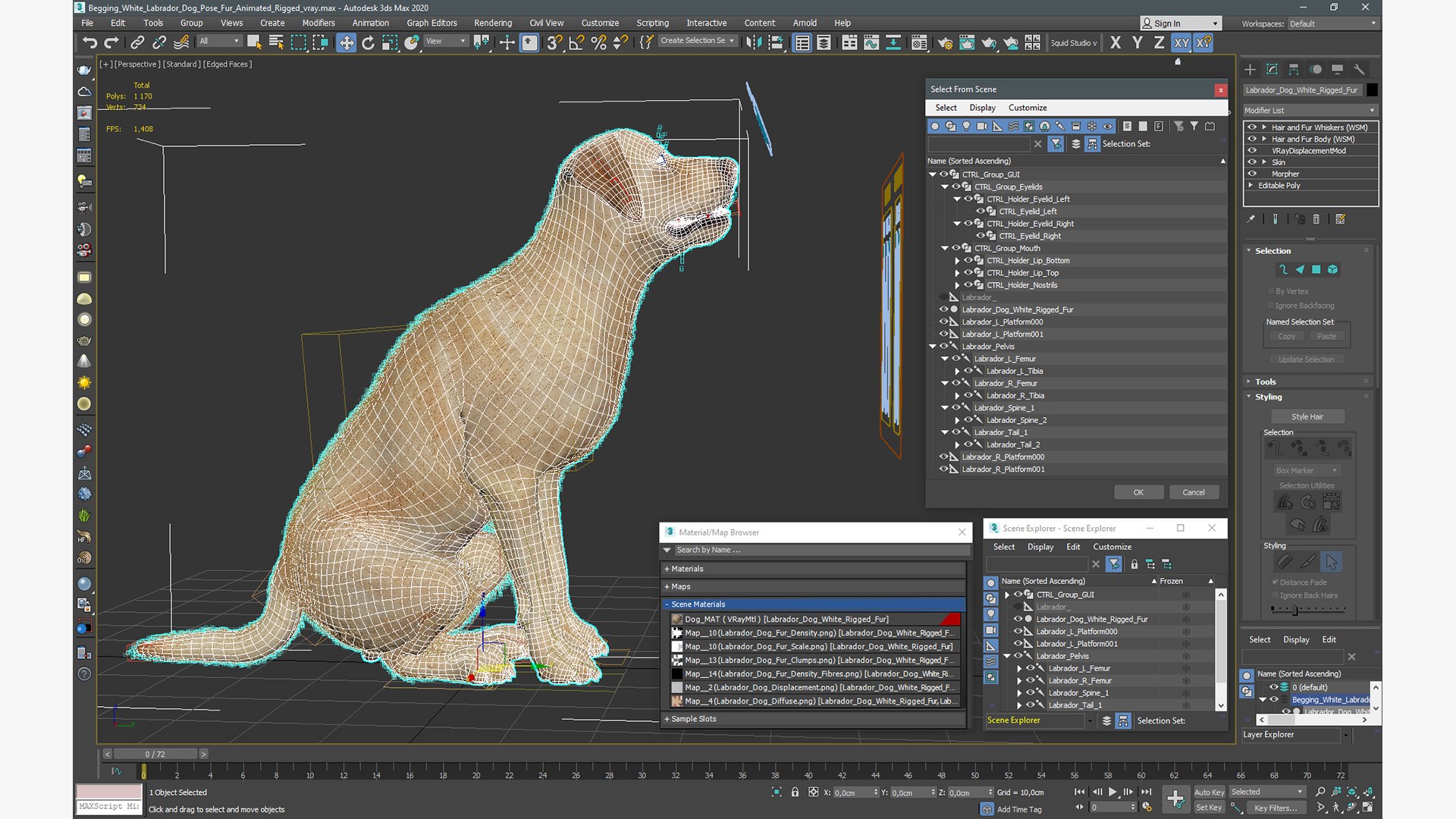Screen dimensions: 1456x819
Task: Open the Utilities wrench tab
Action: click(1360, 69)
